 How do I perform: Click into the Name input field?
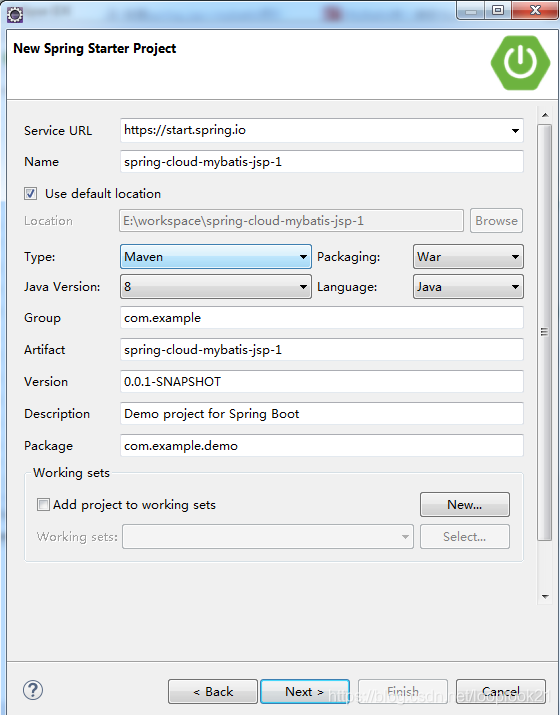[x=321, y=162]
